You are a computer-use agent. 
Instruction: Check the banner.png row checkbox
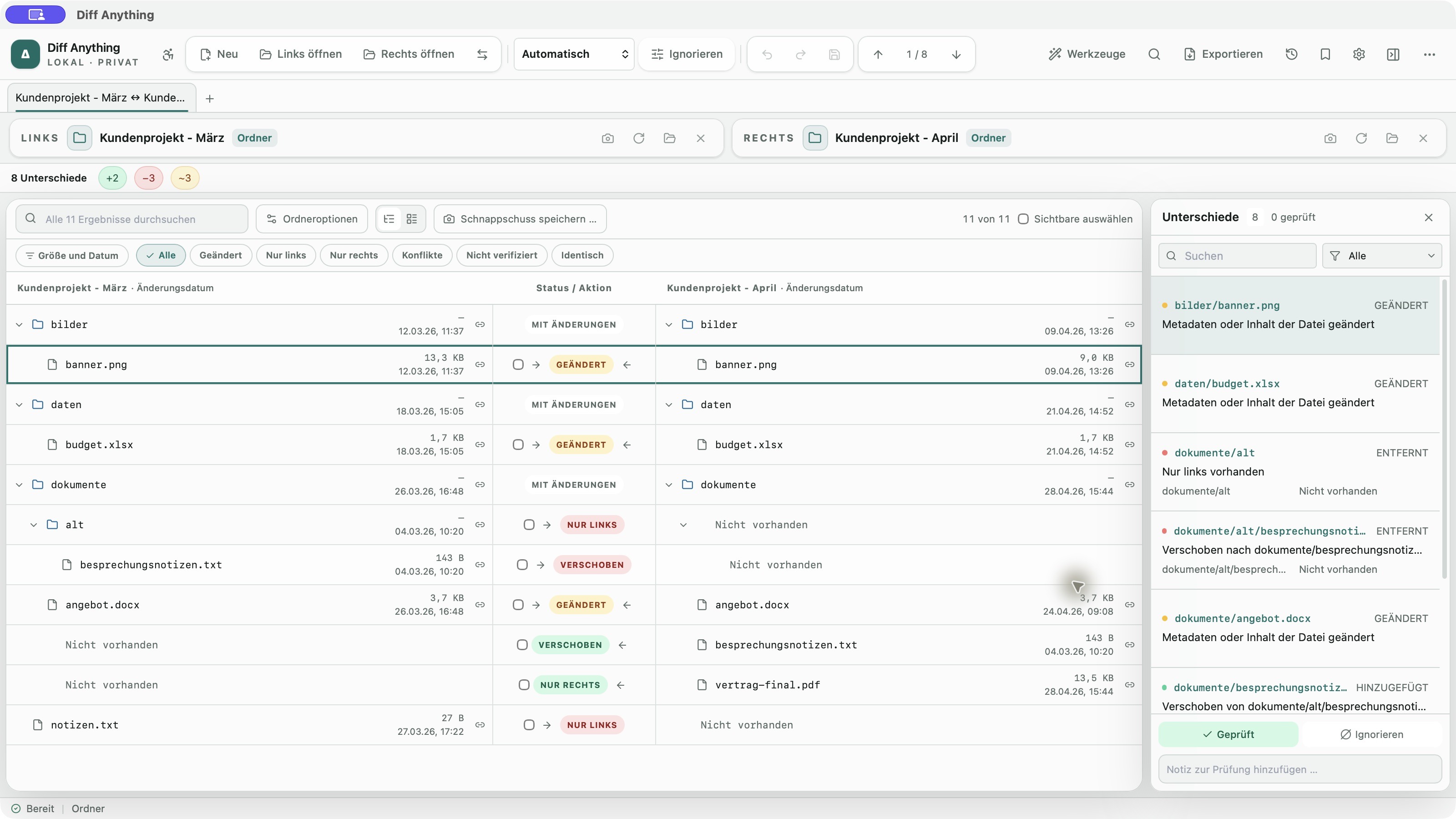[x=518, y=364]
